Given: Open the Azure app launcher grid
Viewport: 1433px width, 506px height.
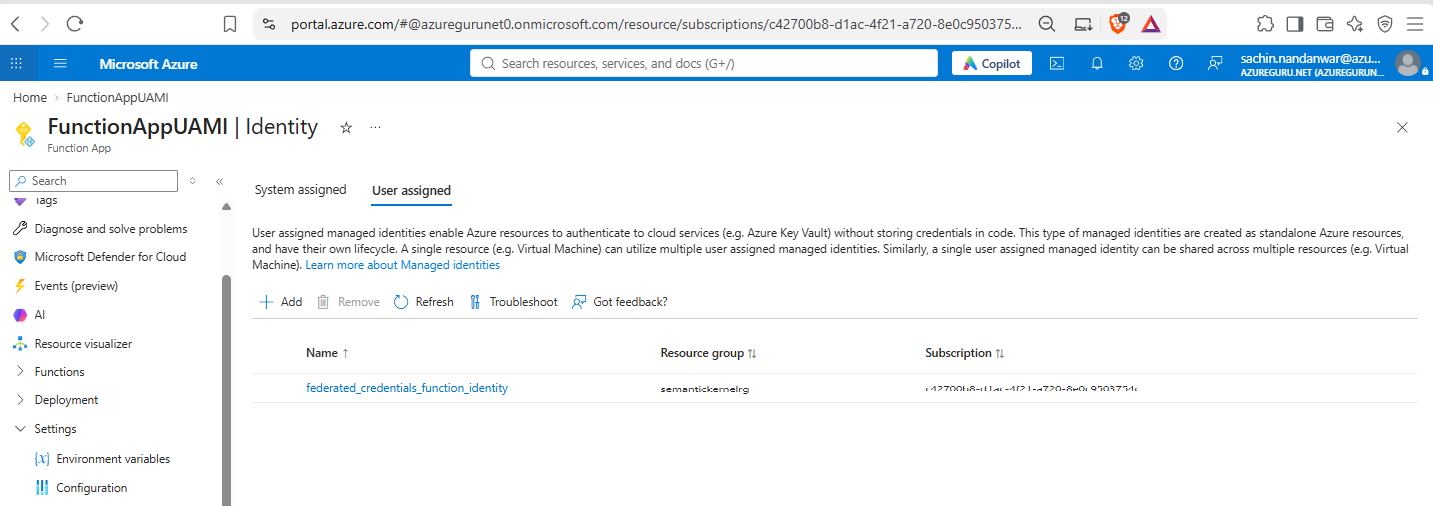Looking at the screenshot, I should tap(16, 63).
